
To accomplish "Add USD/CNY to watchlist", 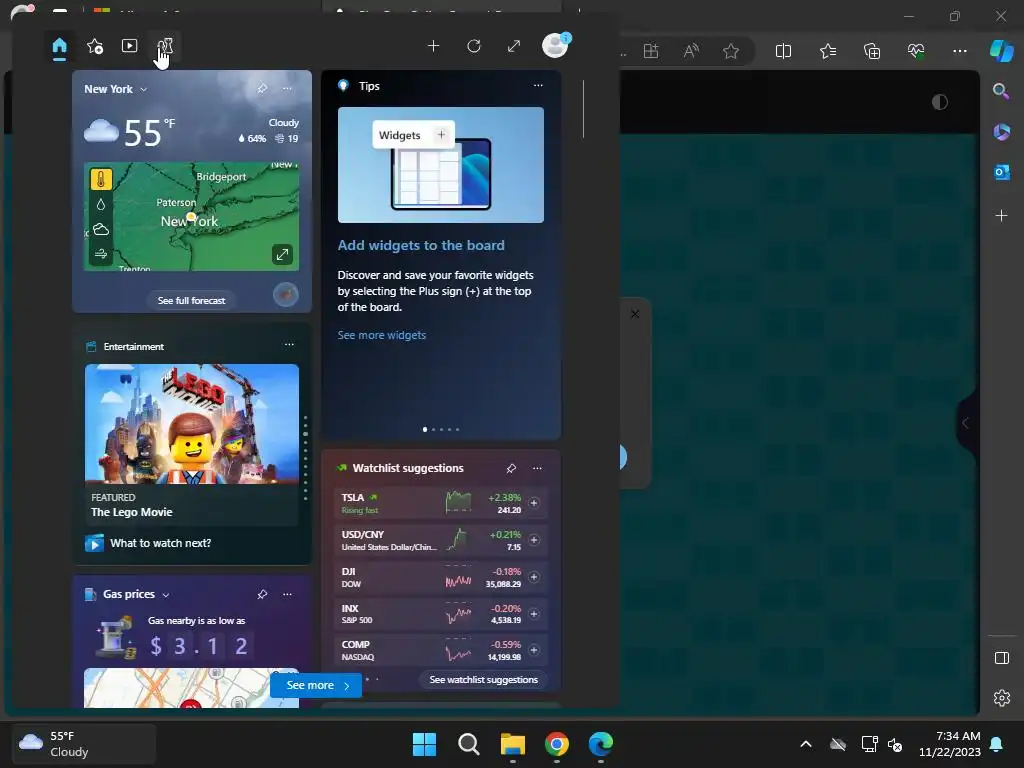I will (534, 540).
